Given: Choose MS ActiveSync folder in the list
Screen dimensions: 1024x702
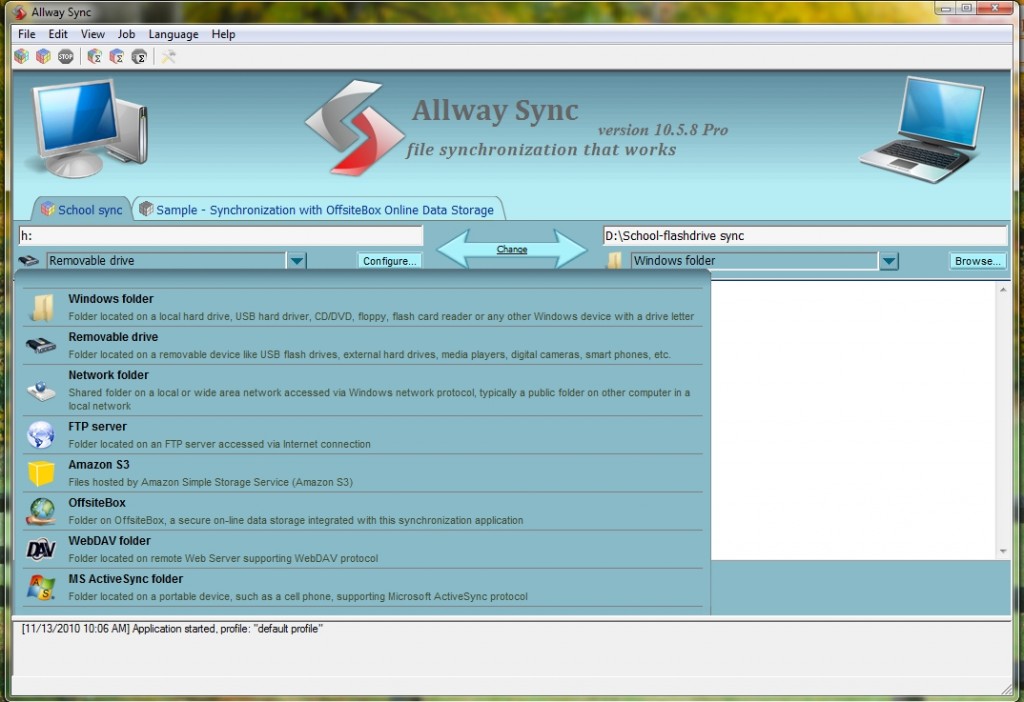Looking at the screenshot, I should [362, 587].
